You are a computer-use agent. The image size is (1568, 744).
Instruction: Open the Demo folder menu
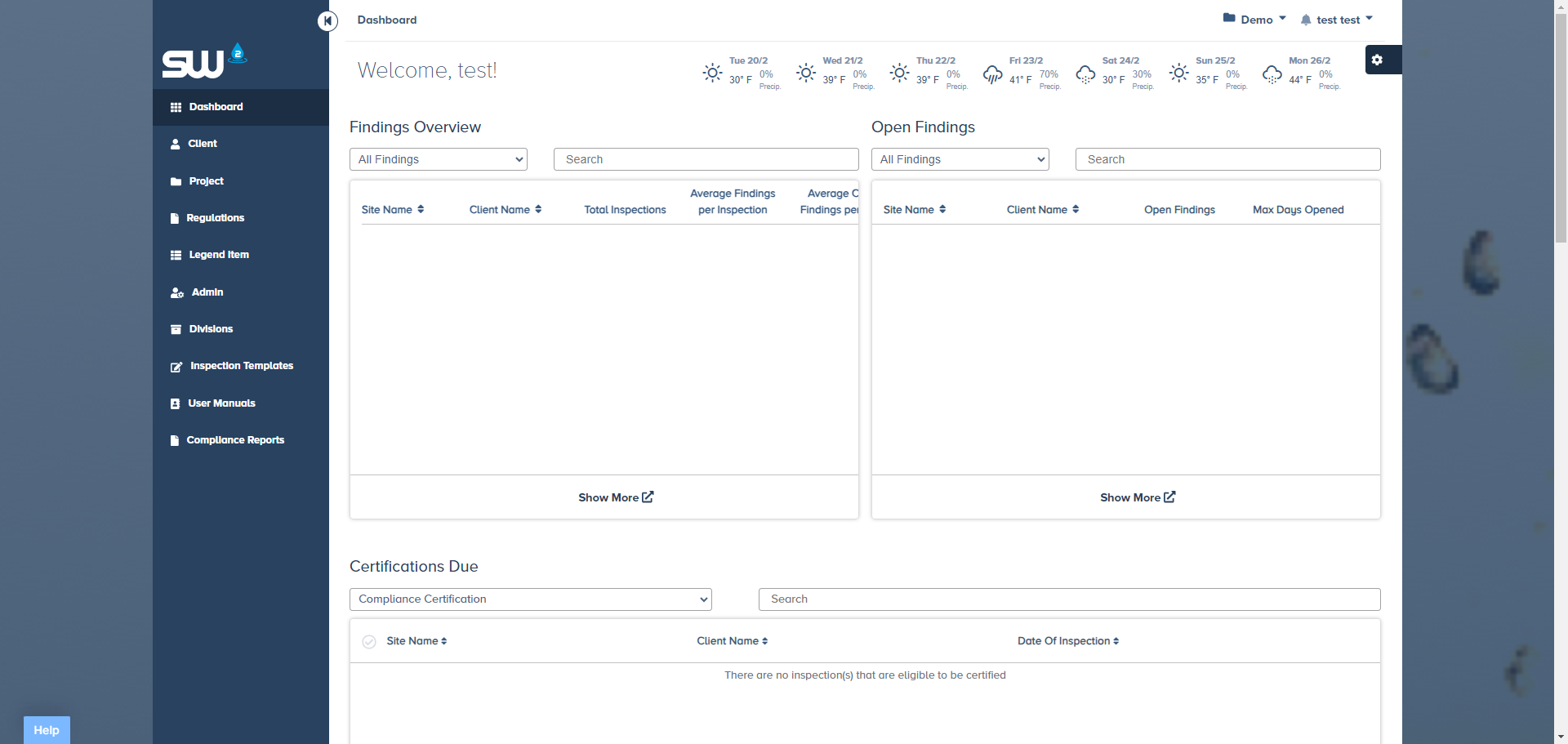[1254, 20]
